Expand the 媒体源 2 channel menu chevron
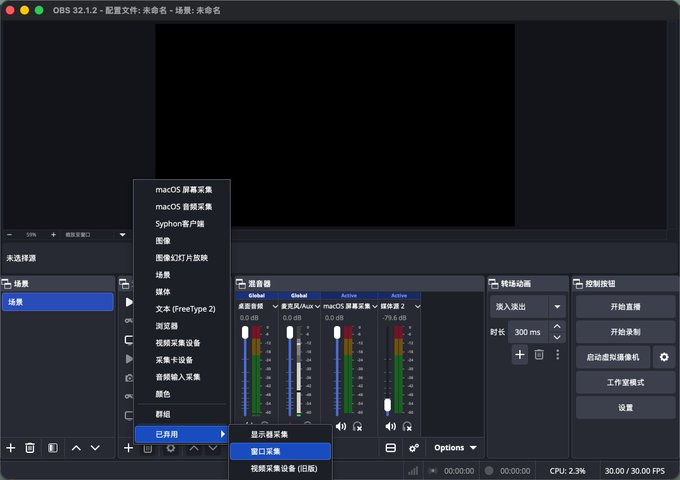Image resolution: width=680 pixels, height=480 pixels. pyautogui.click(x=417, y=307)
